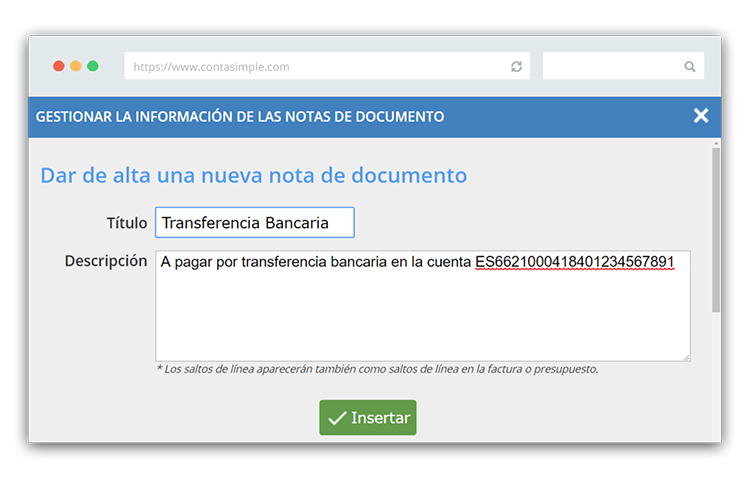Click the textarea resize handle in Descripción

coord(686,357)
